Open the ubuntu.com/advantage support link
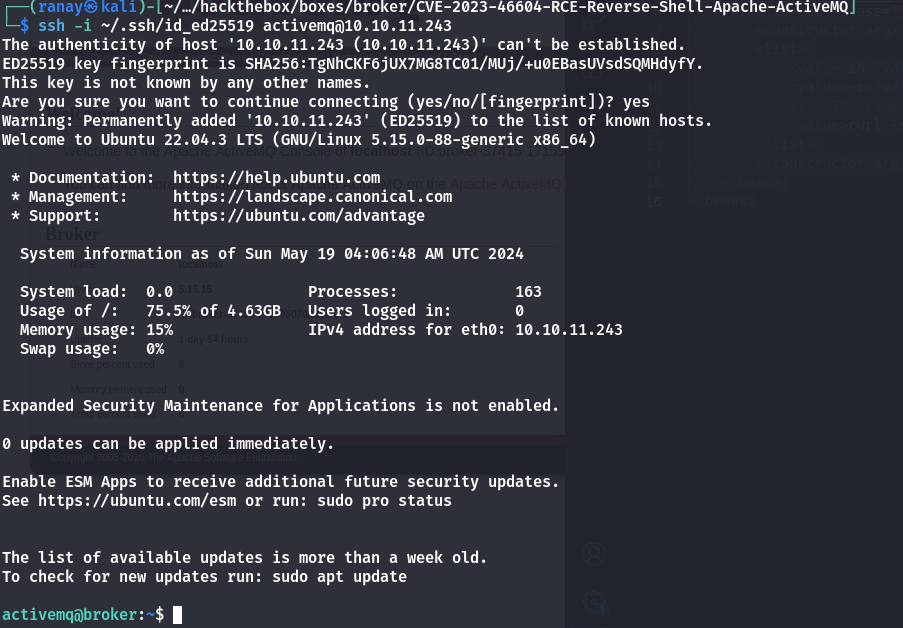 298,215
